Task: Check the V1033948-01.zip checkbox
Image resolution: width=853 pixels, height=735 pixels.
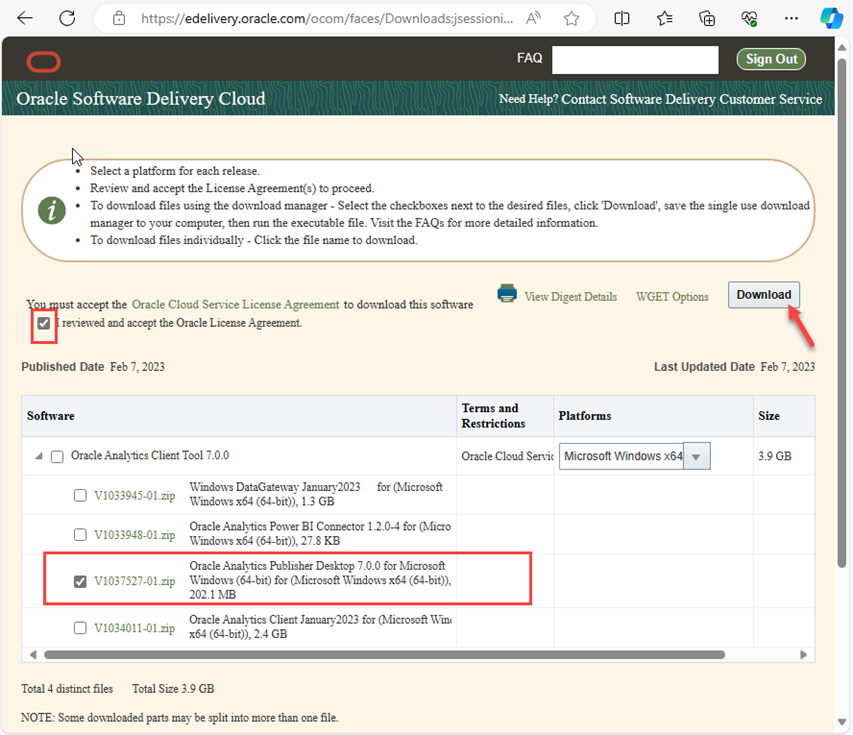Action: pos(80,534)
